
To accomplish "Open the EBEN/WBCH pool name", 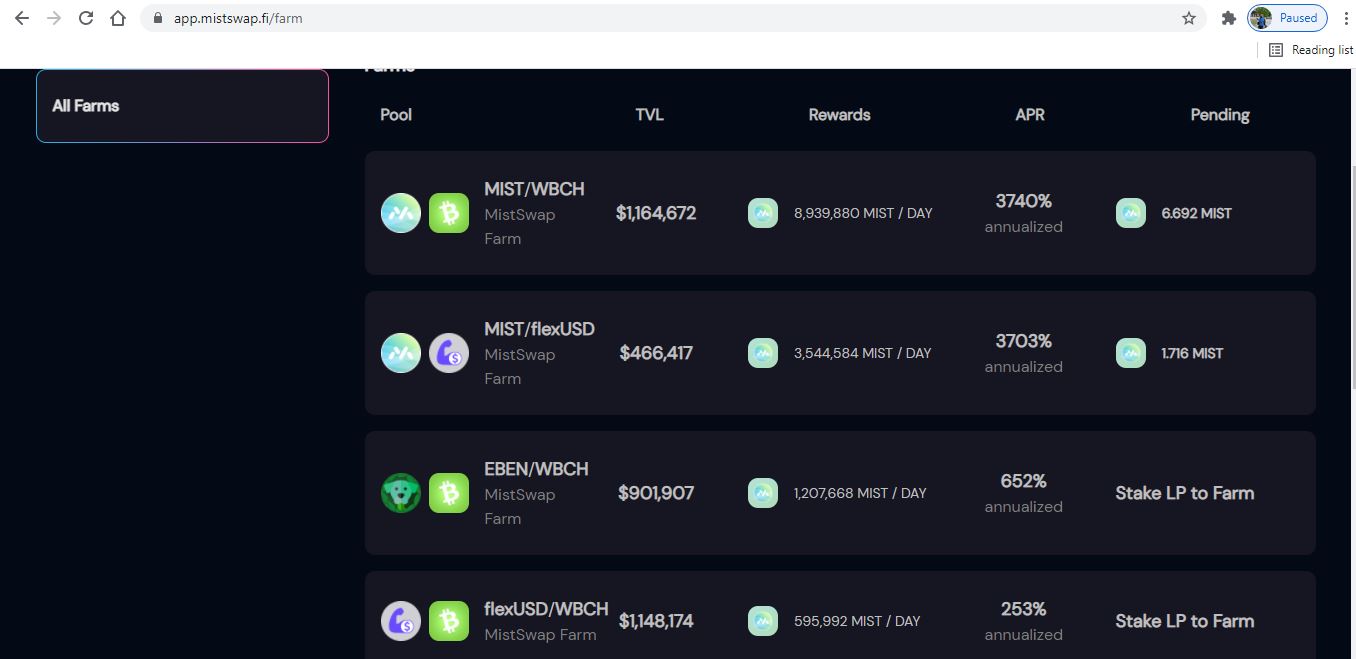I will (x=536, y=469).
